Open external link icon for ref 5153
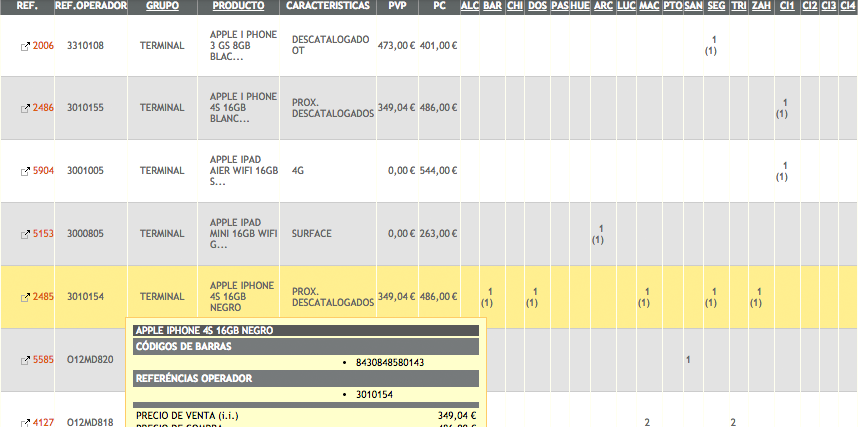 (25, 234)
